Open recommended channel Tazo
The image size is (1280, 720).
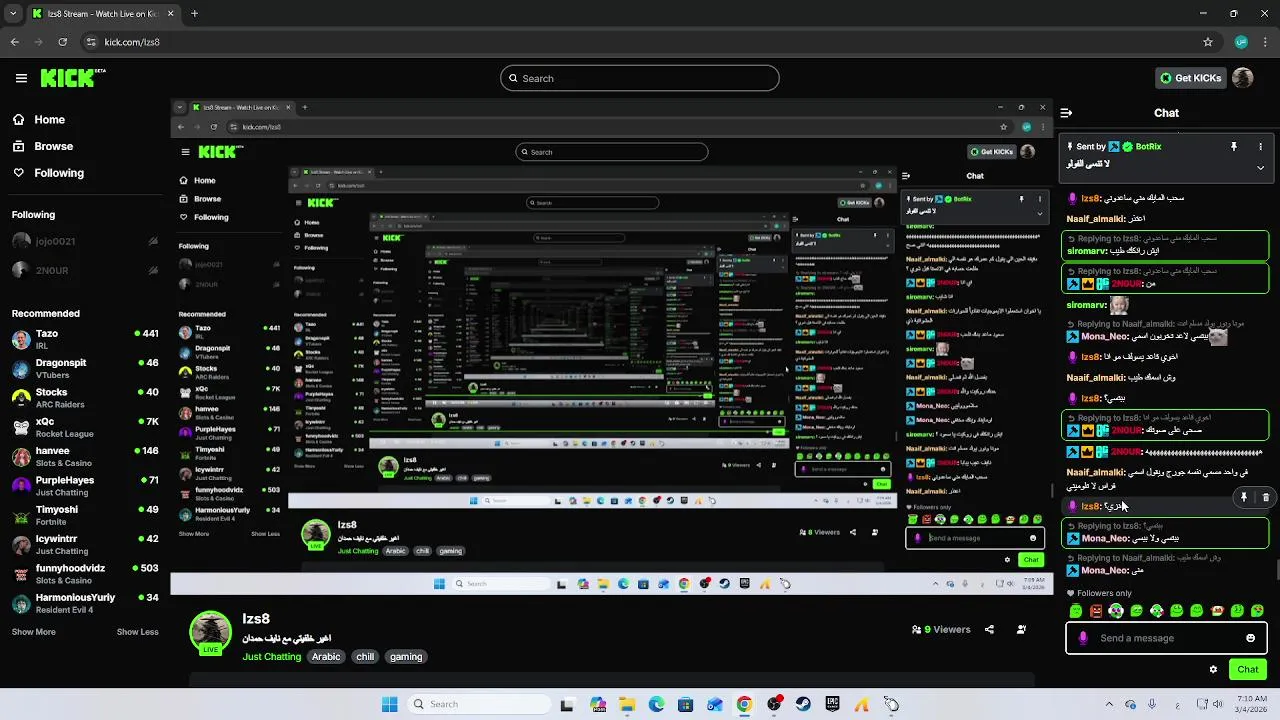(83, 339)
